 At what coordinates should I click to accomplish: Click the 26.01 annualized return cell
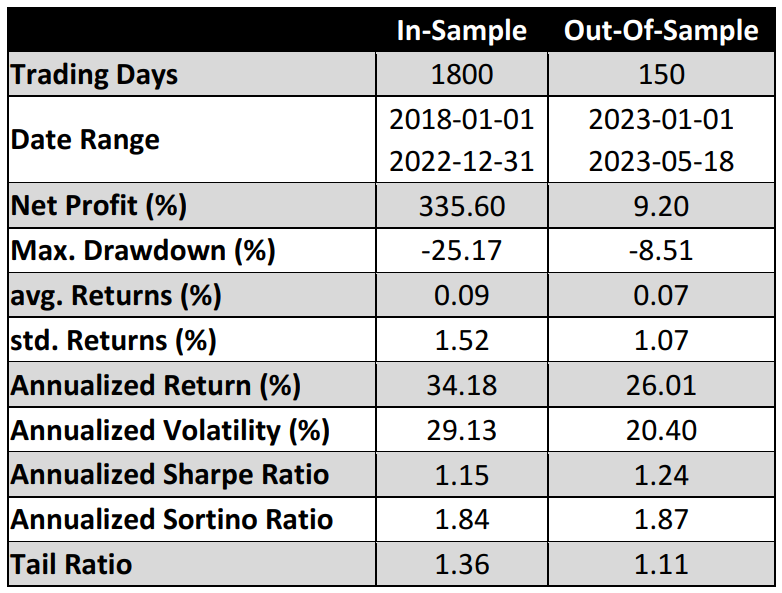661,385
